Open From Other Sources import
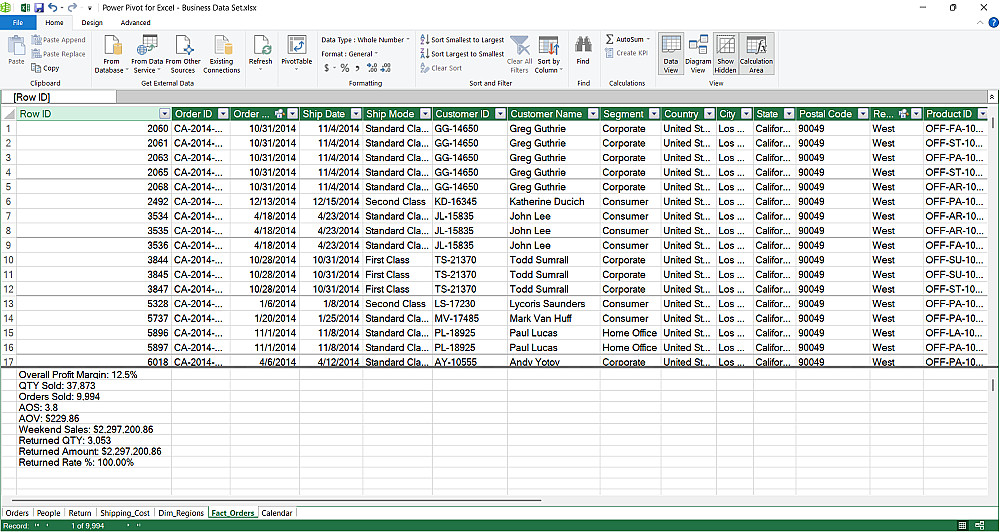The image size is (1000, 532). (x=183, y=54)
